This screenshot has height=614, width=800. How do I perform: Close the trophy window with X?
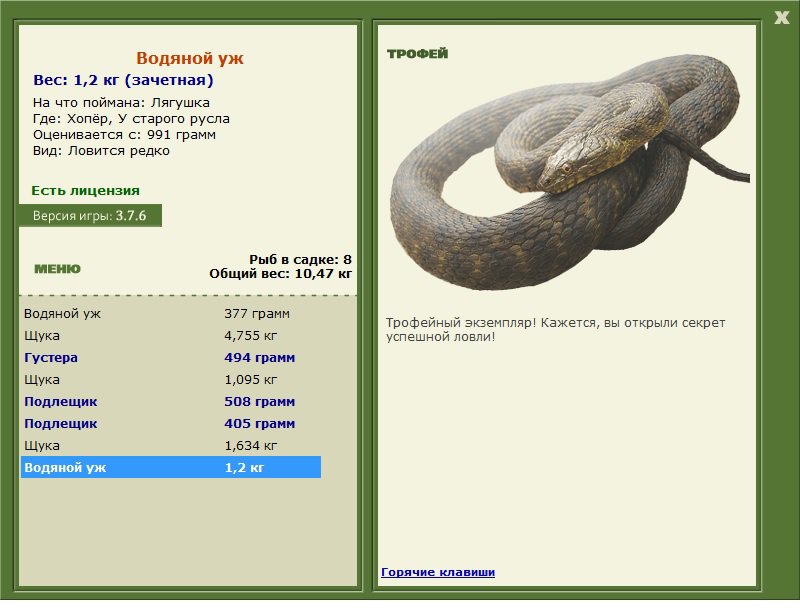coord(781,18)
